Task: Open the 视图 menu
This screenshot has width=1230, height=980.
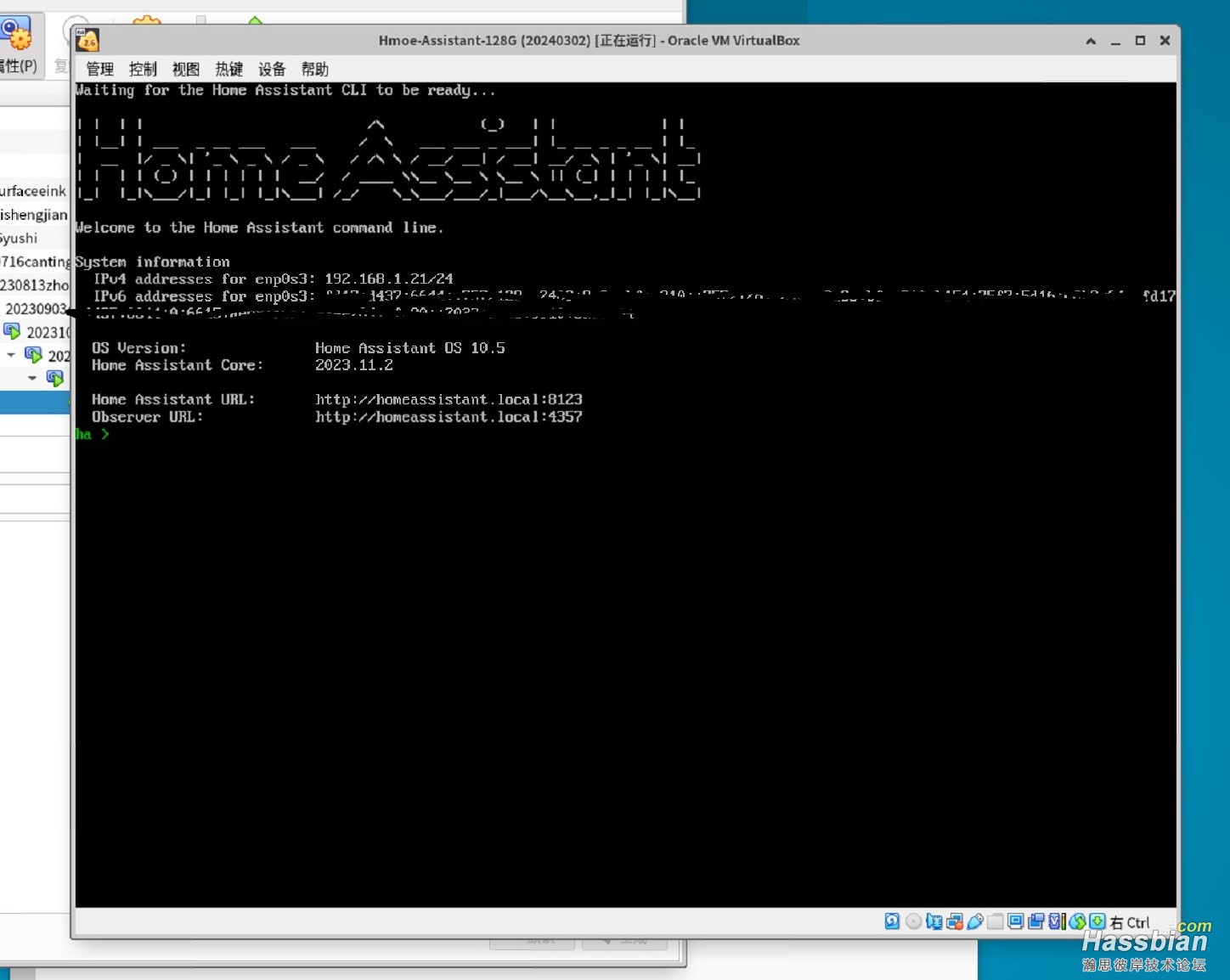Action: [x=186, y=69]
